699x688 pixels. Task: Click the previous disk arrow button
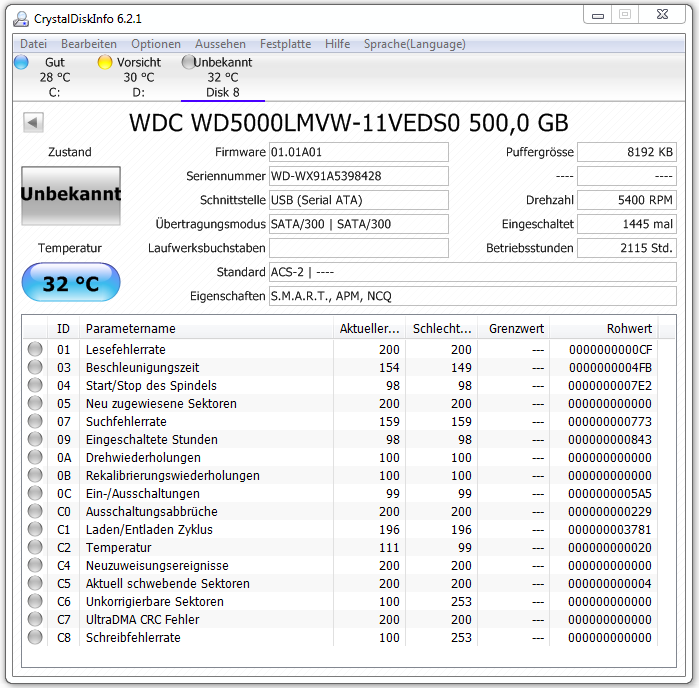33,122
